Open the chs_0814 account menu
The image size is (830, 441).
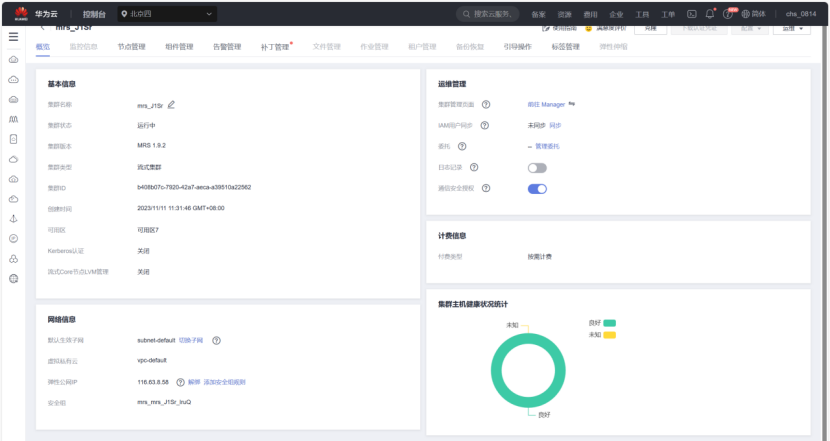coord(801,14)
